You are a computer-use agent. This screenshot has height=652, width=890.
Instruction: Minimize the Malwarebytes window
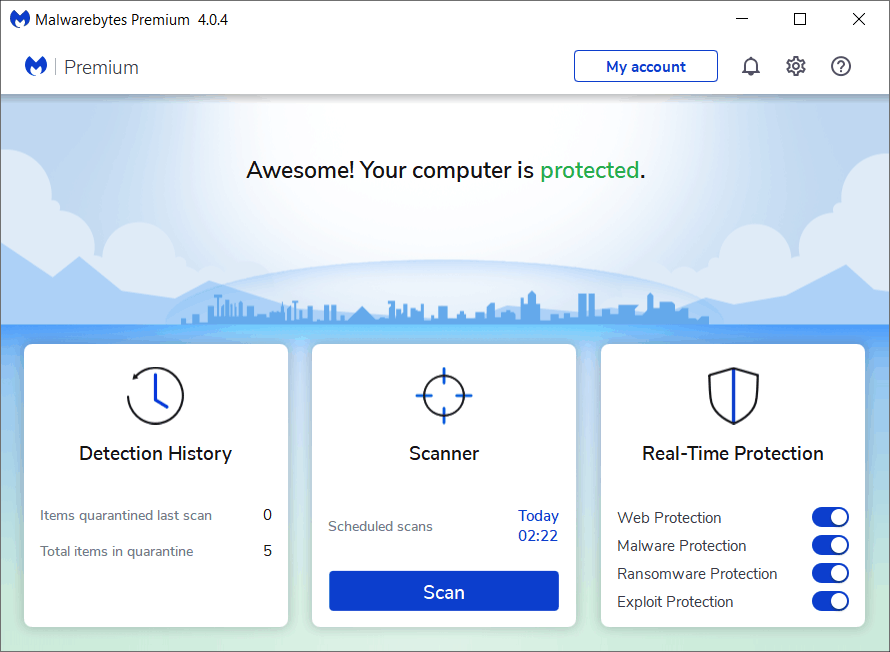[x=742, y=19]
